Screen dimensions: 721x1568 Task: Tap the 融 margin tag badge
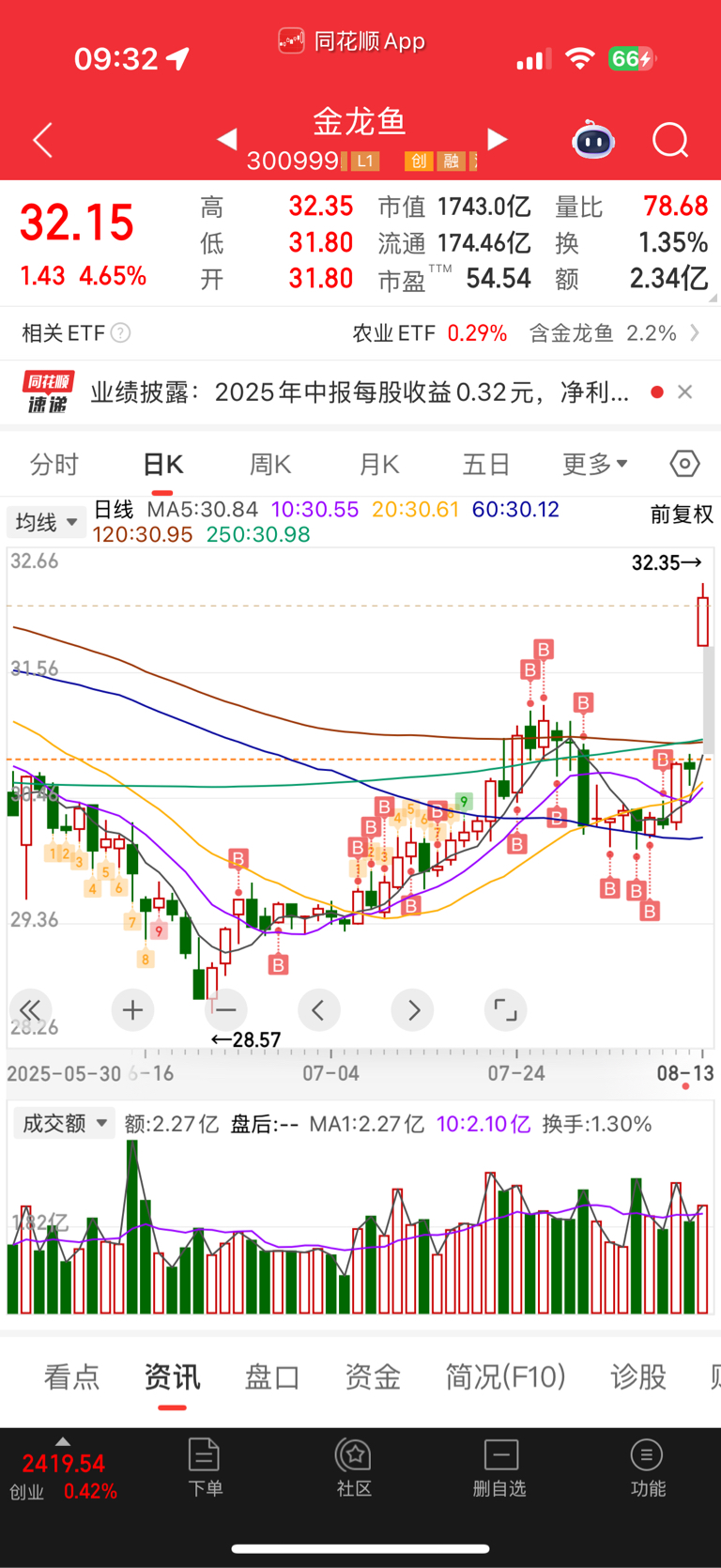452,161
